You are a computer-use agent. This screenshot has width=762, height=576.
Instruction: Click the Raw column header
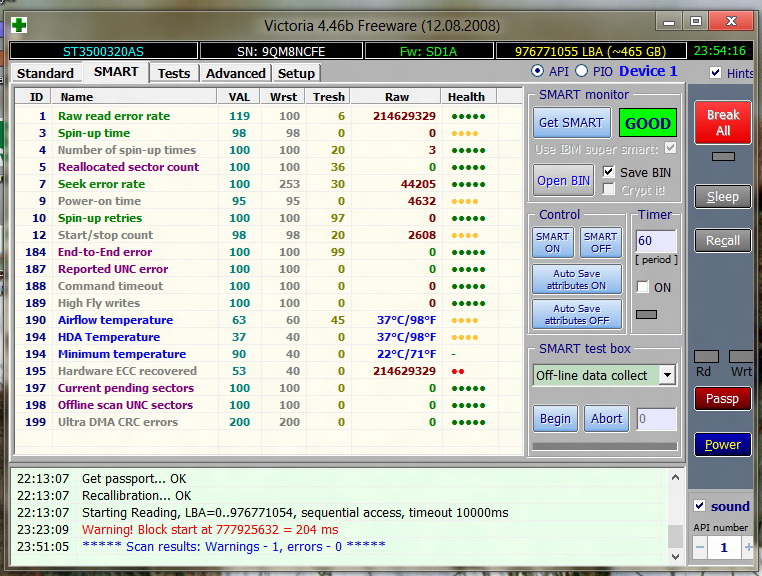coord(397,97)
